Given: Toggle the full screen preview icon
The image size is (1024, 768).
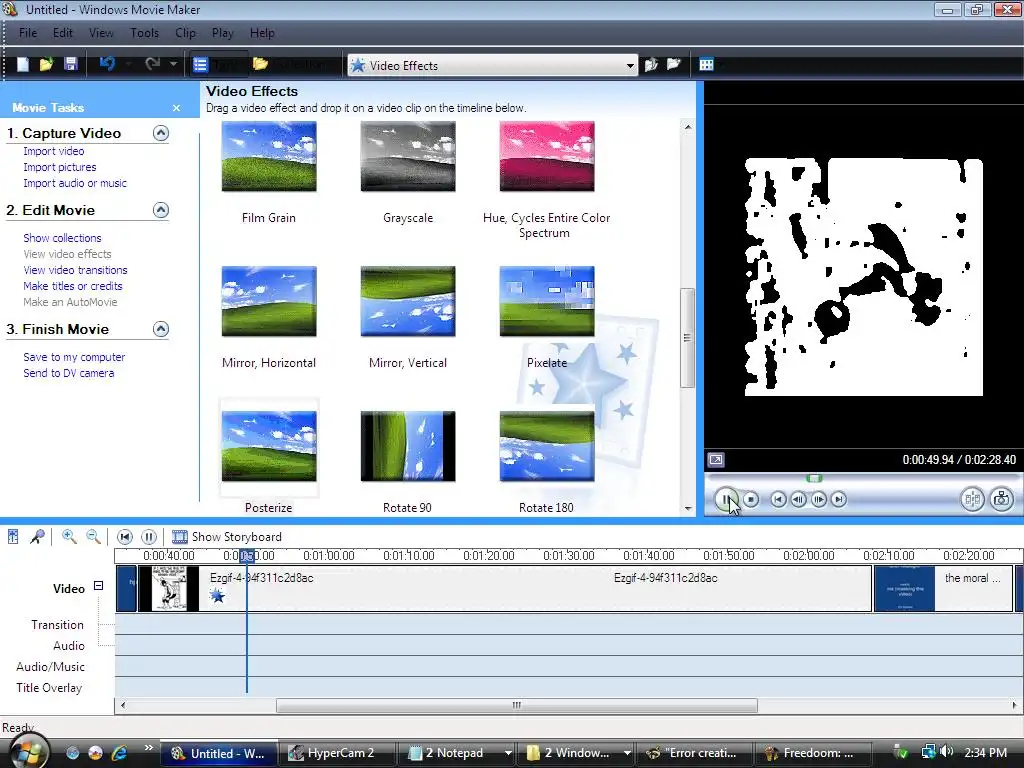Looking at the screenshot, I should click(x=716, y=460).
